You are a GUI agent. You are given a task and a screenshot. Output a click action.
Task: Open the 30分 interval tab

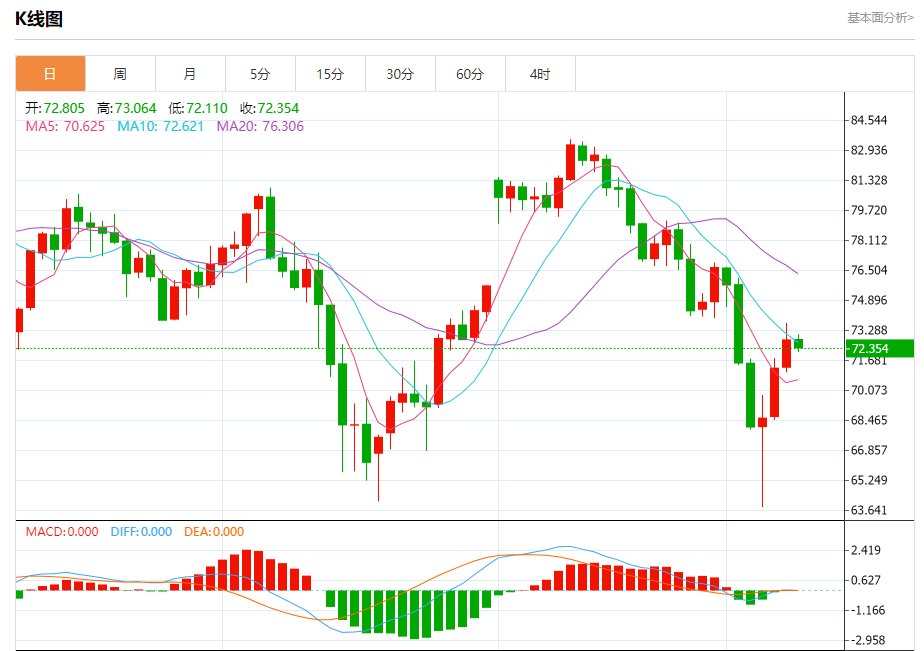click(x=401, y=74)
